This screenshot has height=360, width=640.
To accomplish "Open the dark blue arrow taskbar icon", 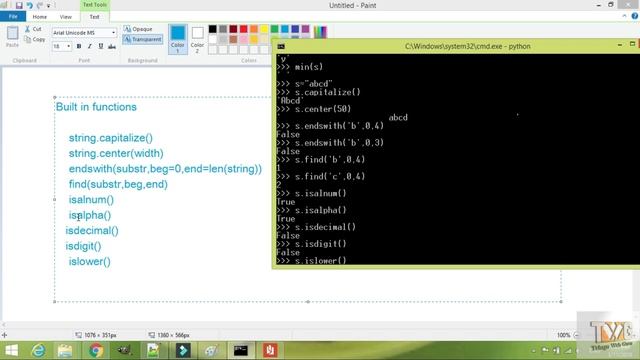I will 183,350.
